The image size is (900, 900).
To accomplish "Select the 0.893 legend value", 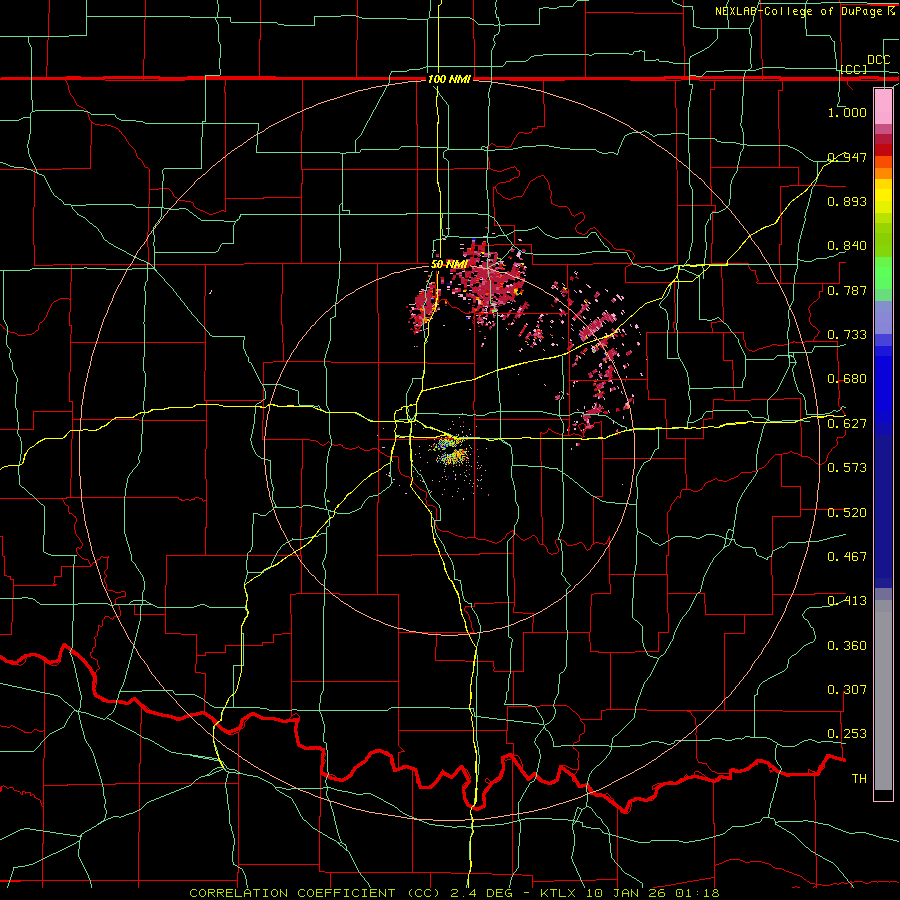I will (847, 201).
